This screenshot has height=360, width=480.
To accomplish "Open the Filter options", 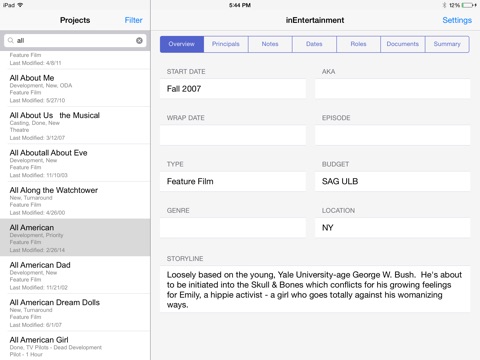I will click(x=133, y=20).
